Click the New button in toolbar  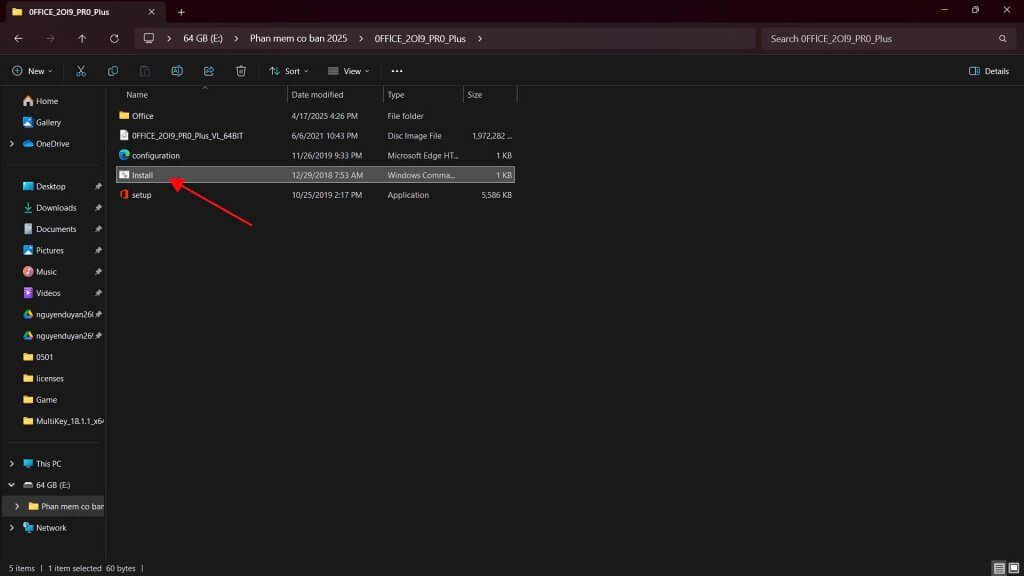(32, 71)
